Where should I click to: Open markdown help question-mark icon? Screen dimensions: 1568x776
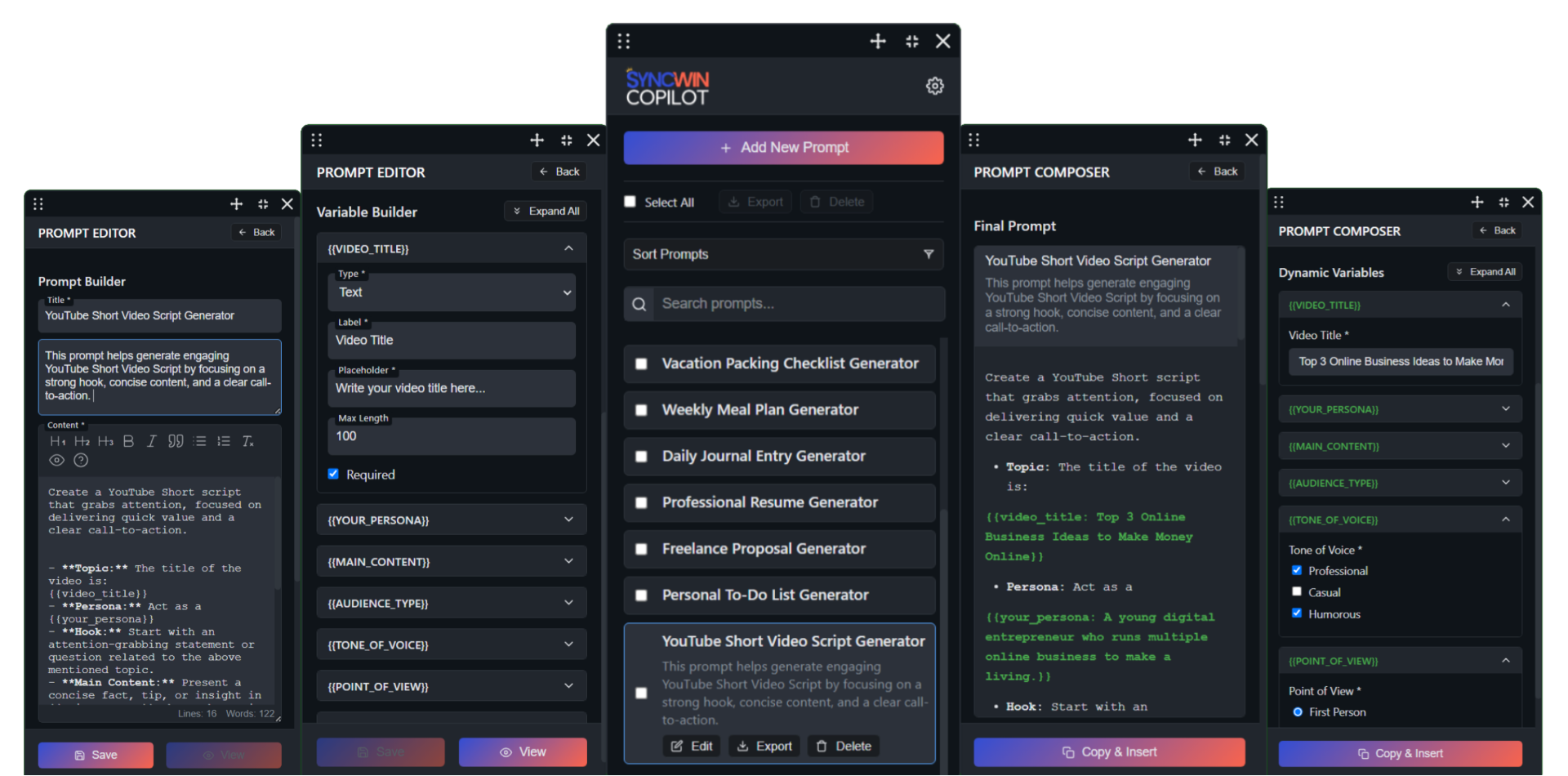click(81, 460)
